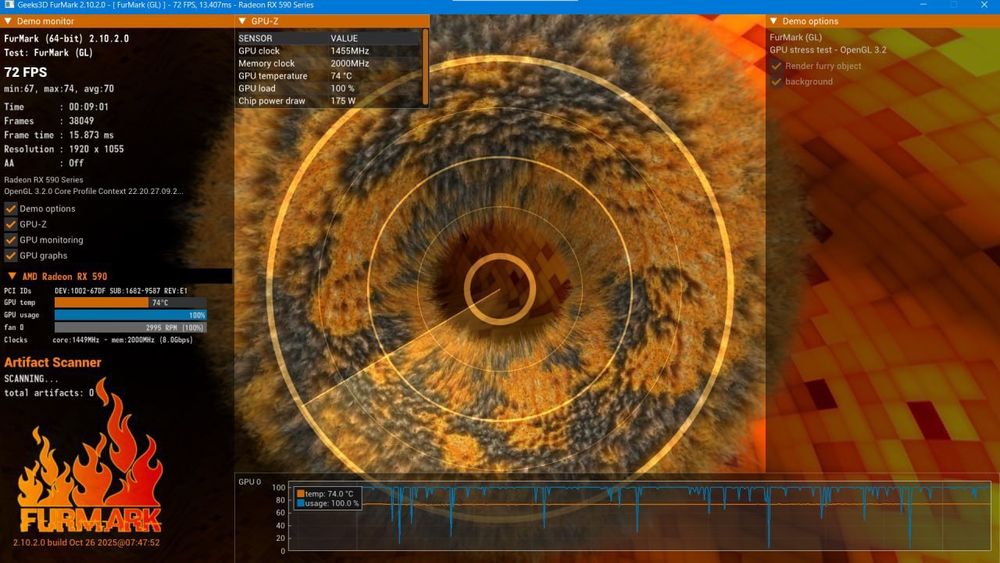Click the total artifacts: 0 line
Viewport: 1000px width, 563px height.
tap(49, 393)
